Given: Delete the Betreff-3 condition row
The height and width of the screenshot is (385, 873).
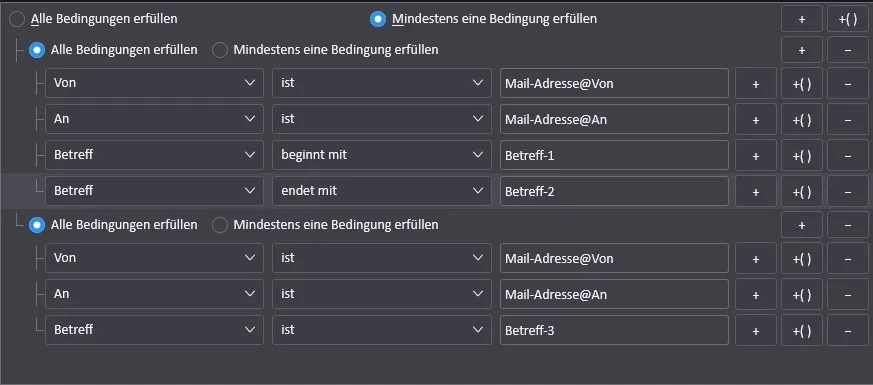Looking at the screenshot, I should pos(847,330).
